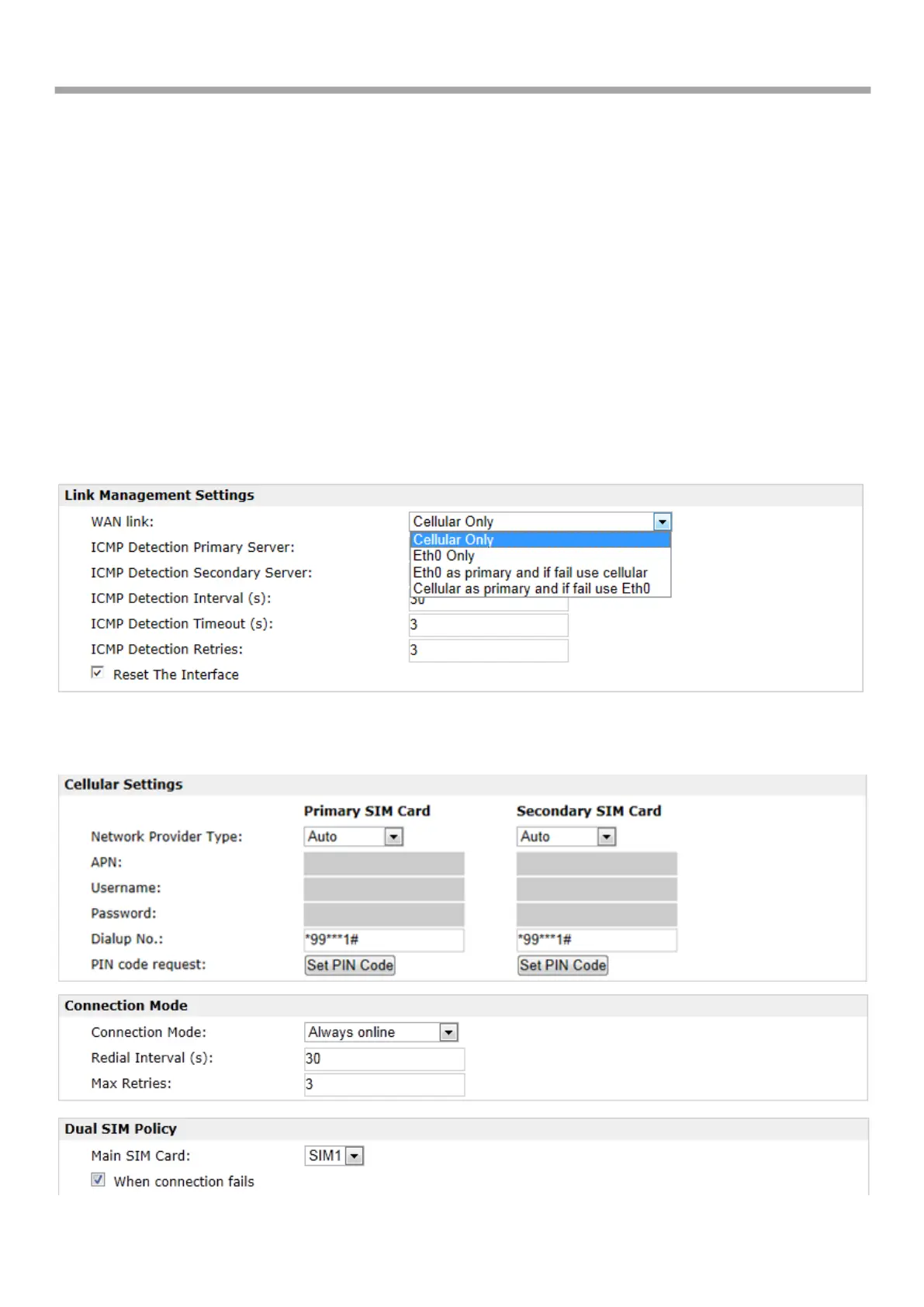Click the ICMP Detection Timeout input field
The height and width of the screenshot is (1307, 924).
[488, 625]
